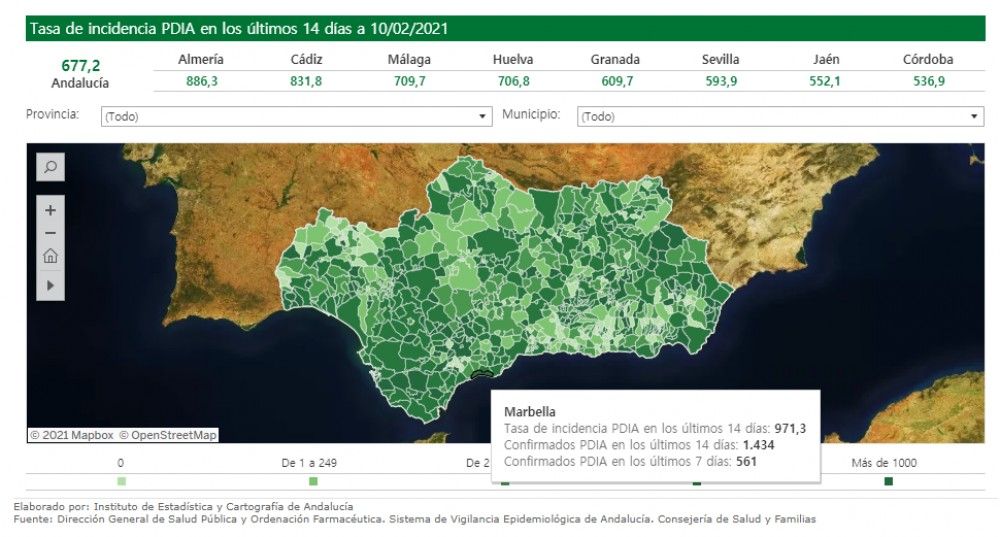Select the Granada province header
Image resolution: width=1000 pixels, height=537 pixels.
point(615,59)
